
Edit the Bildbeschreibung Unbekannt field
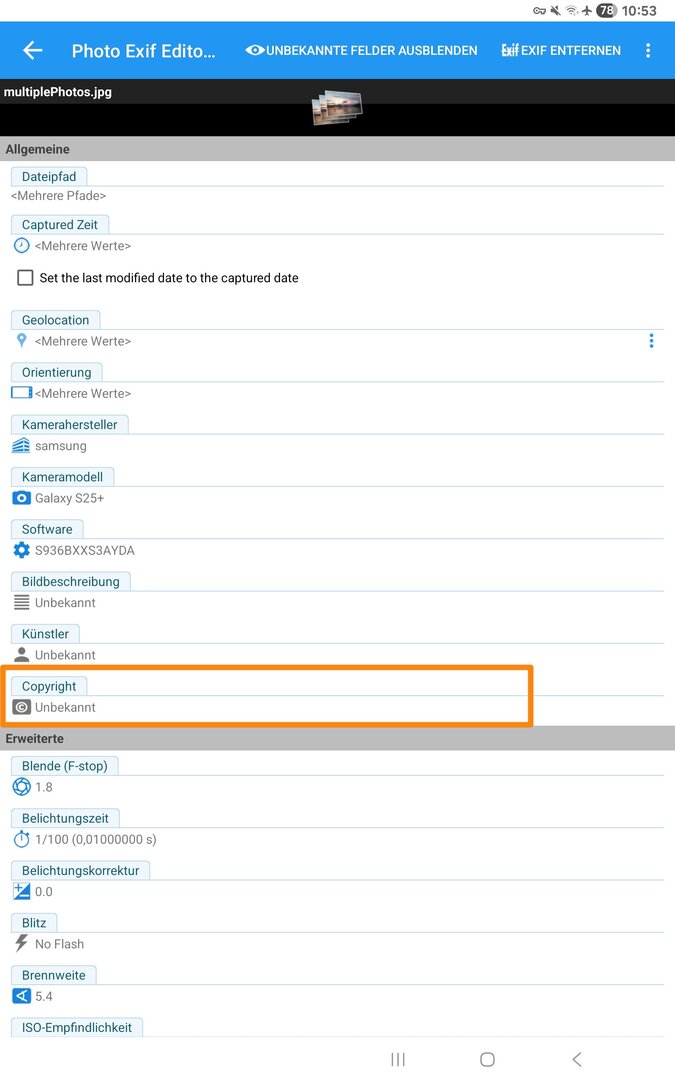point(66,603)
